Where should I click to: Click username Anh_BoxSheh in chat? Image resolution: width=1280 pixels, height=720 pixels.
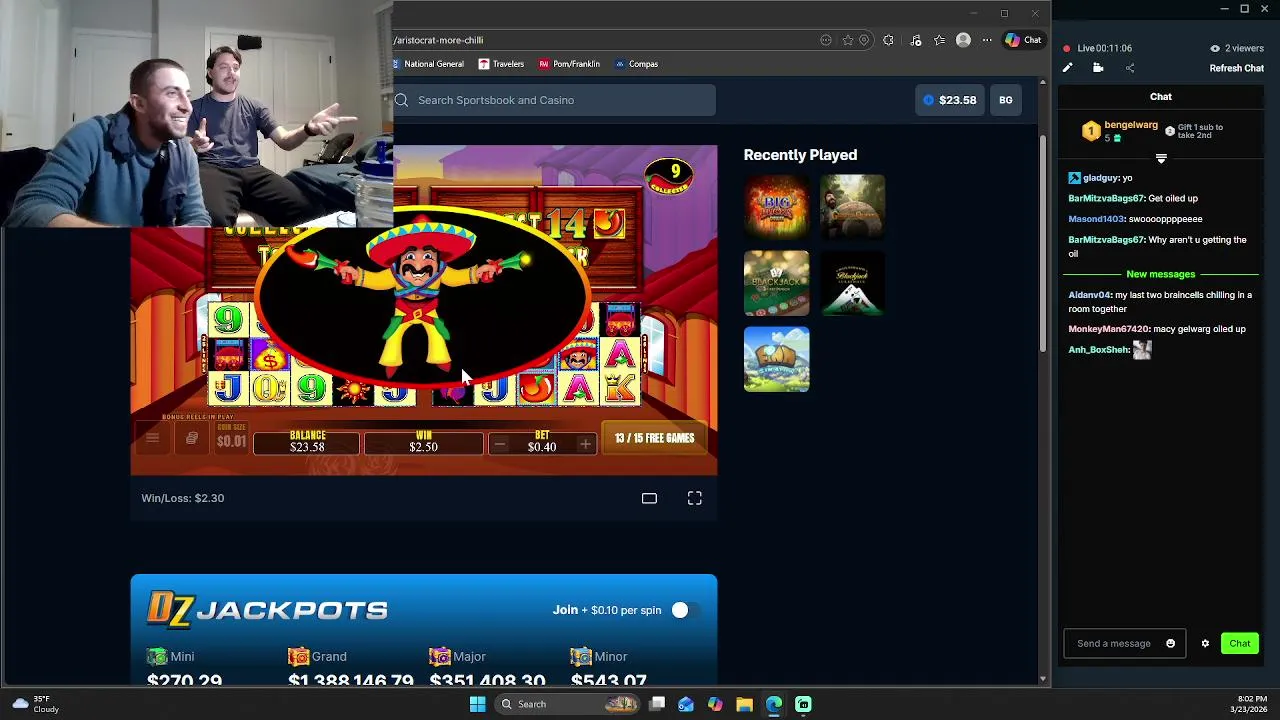pyautogui.click(x=1099, y=350)
